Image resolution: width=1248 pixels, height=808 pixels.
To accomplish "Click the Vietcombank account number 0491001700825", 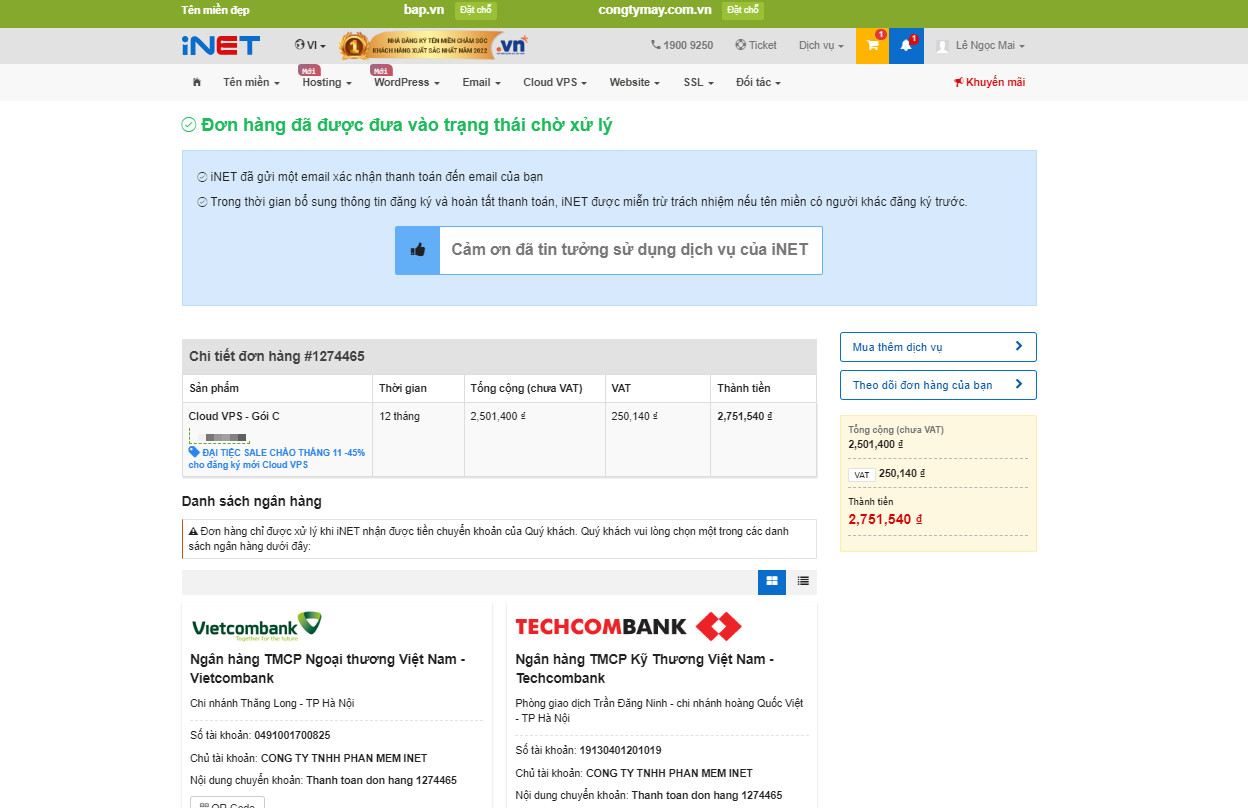I will click(x=292, y=735).
